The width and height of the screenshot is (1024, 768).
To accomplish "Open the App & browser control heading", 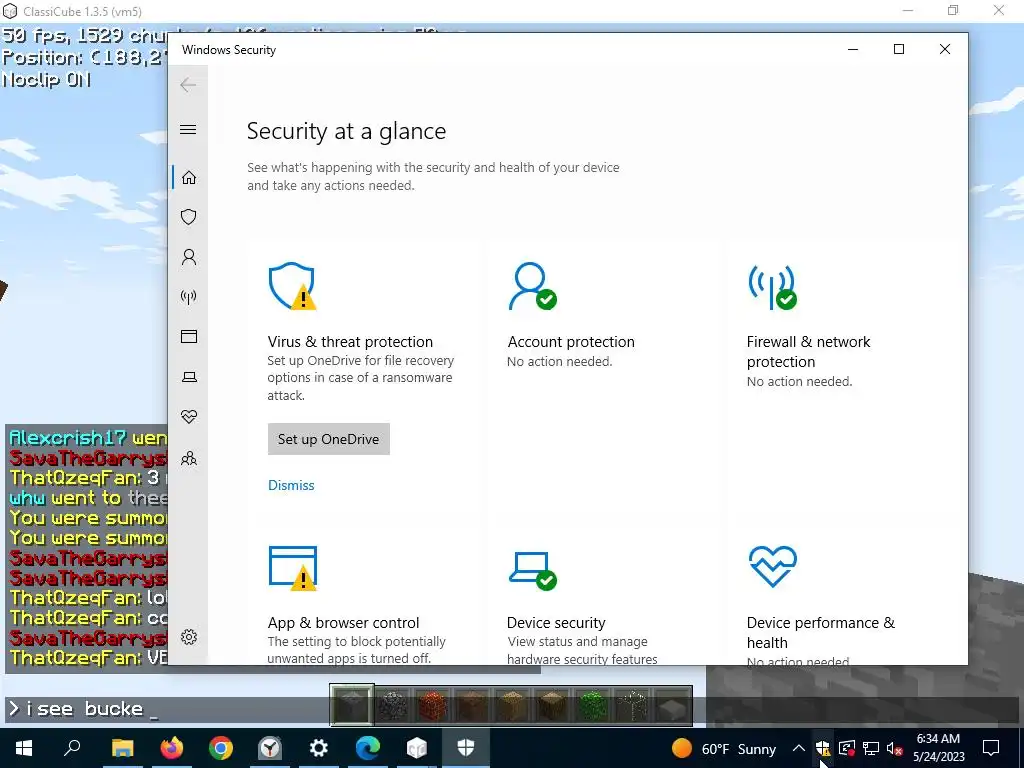I will (x=344, y=622).
